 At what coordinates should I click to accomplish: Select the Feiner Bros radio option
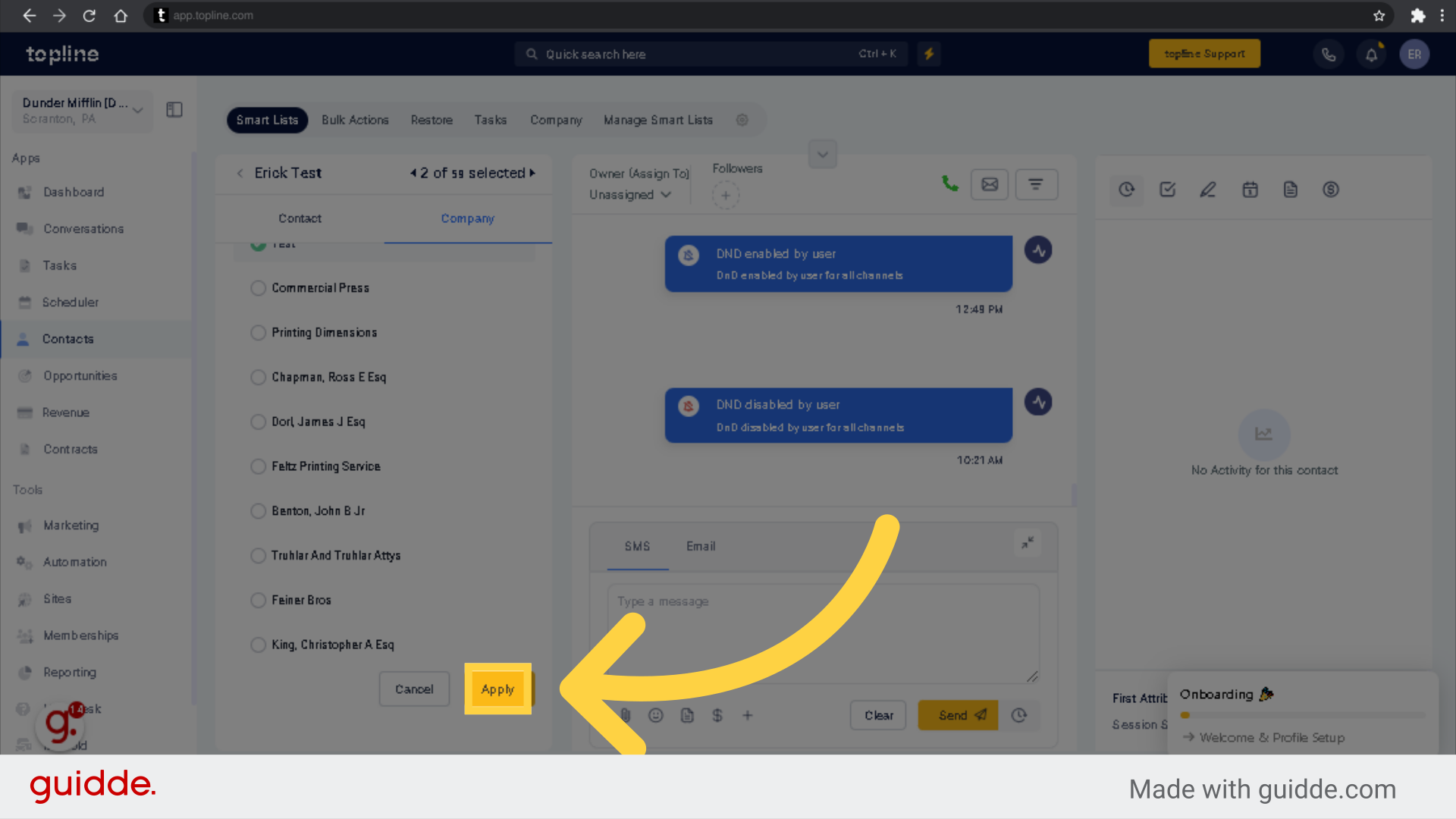pyautogui.click(x=258, y=601)
